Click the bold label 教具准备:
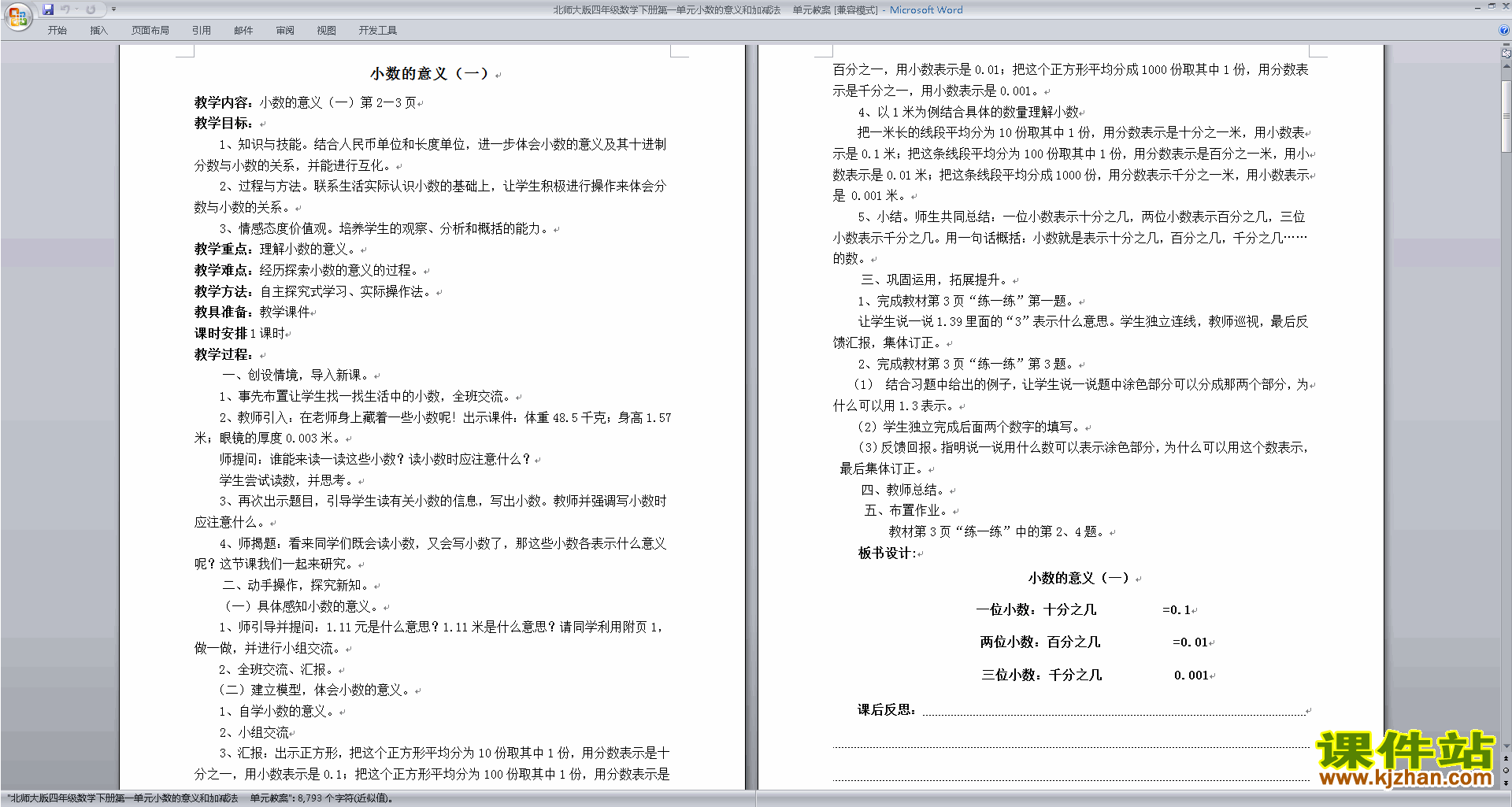This screenshot has height=807, width=1512. click(x=224, y=313)
